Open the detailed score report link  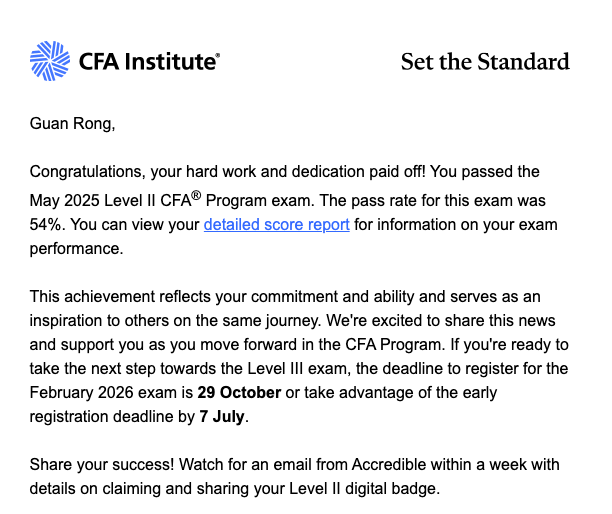[276, 225]
